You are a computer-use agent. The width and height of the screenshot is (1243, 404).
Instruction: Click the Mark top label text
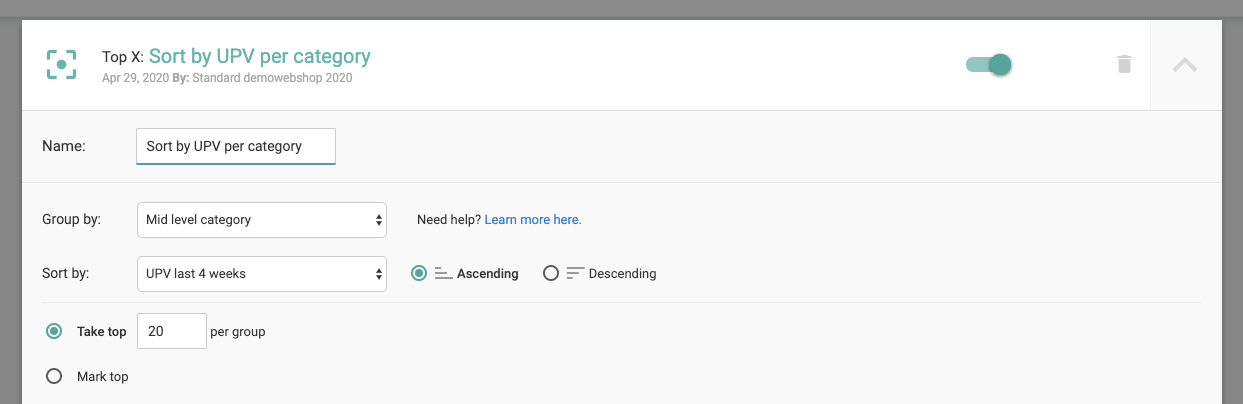point(103,377)
